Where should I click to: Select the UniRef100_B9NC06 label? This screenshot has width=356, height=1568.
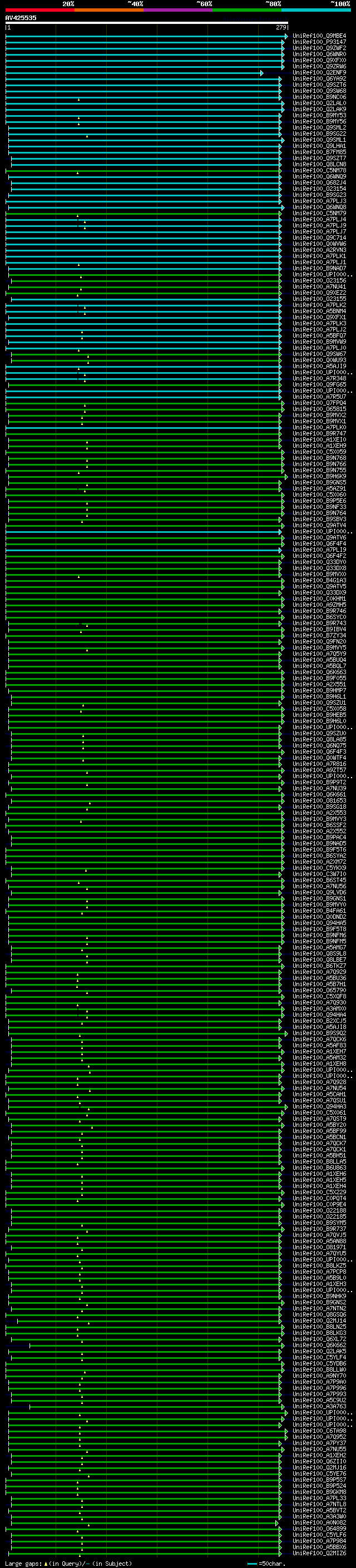(x=319, y=97)
